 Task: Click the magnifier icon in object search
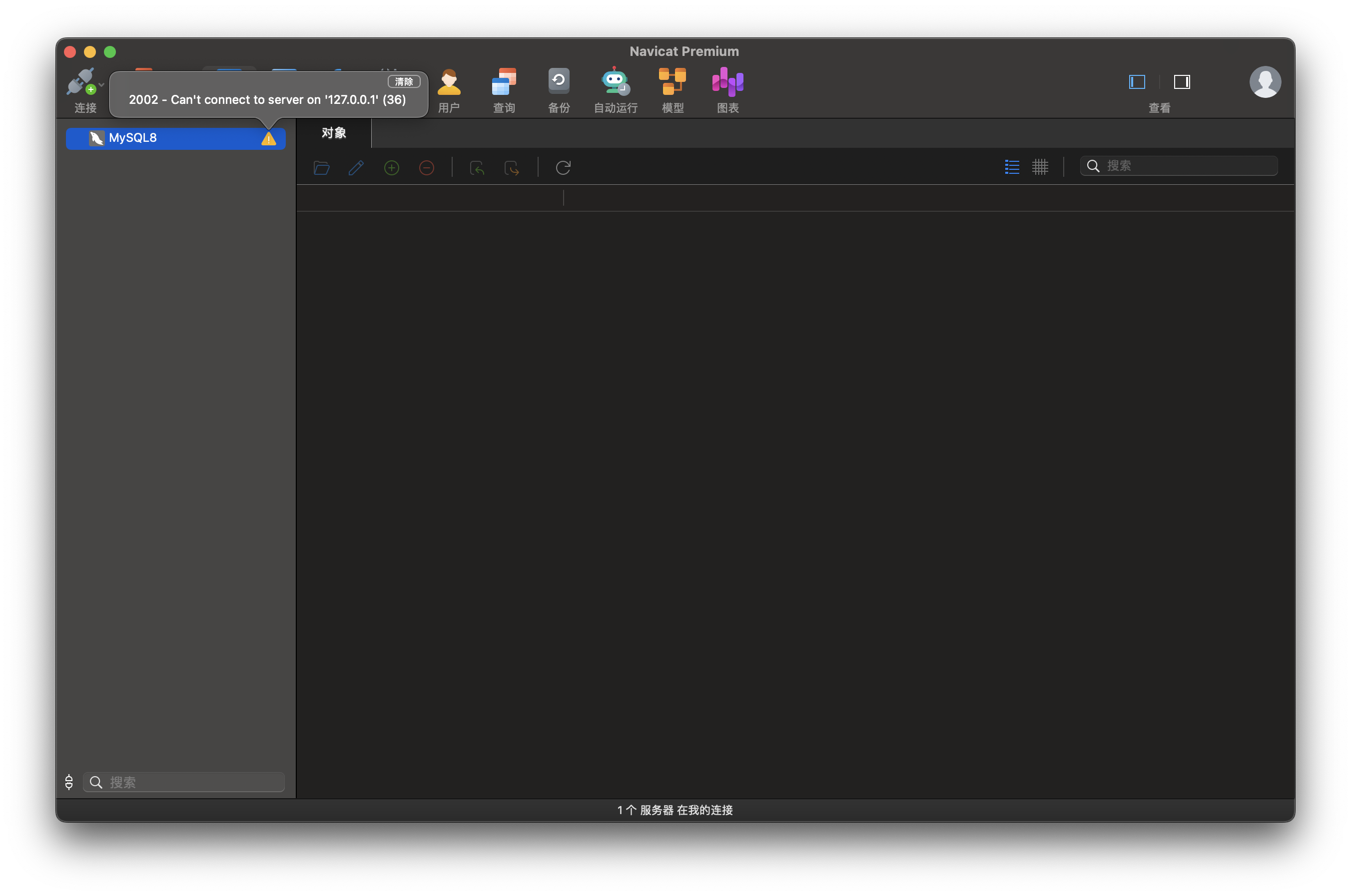pos(1093,166)
